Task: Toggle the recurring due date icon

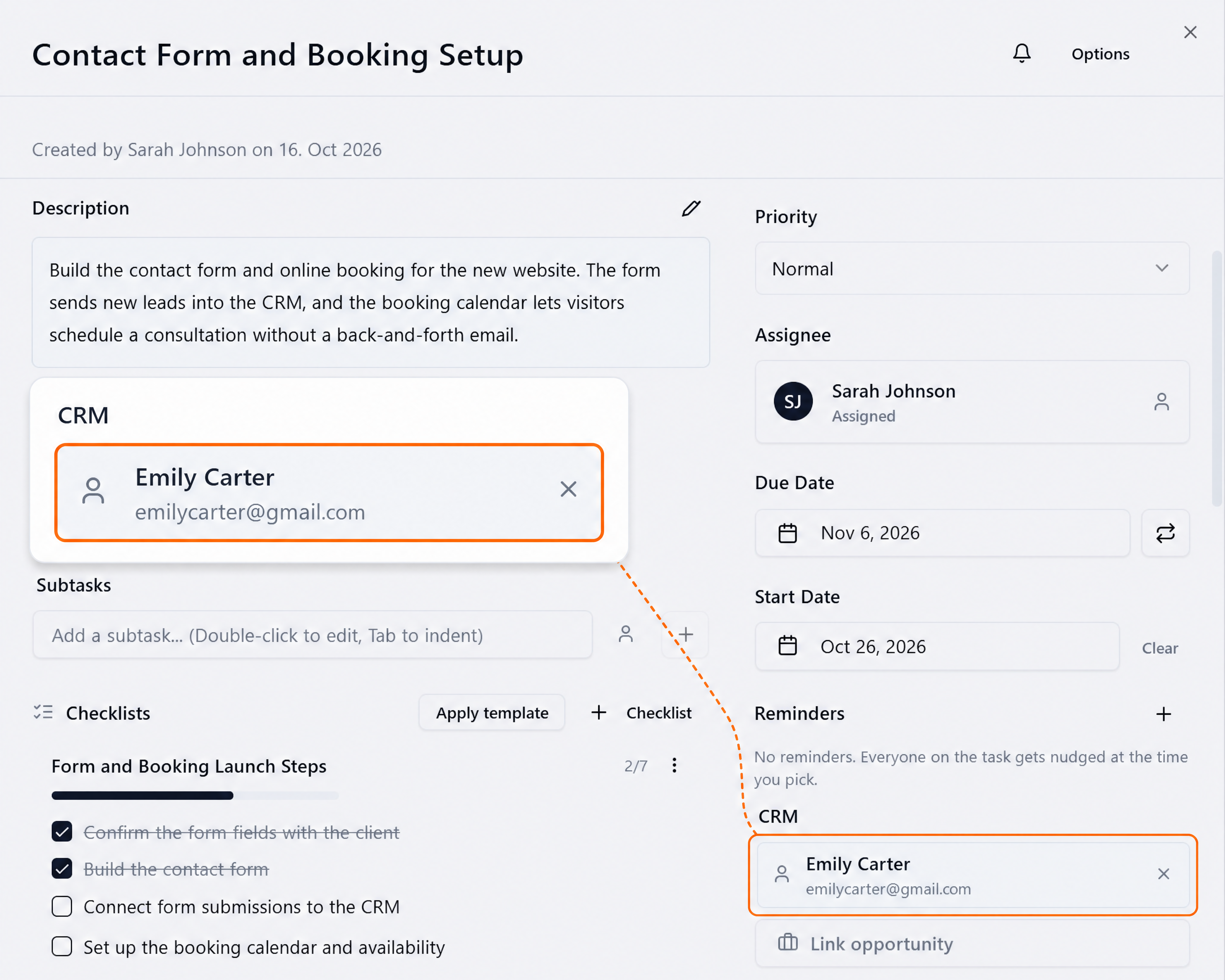Action: tap(1165, 533)
